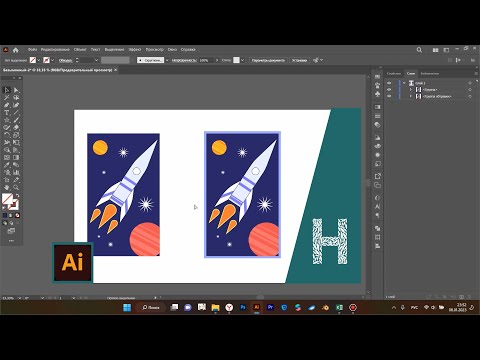Select the Eyedropper tool

click(x=7, y=165)
